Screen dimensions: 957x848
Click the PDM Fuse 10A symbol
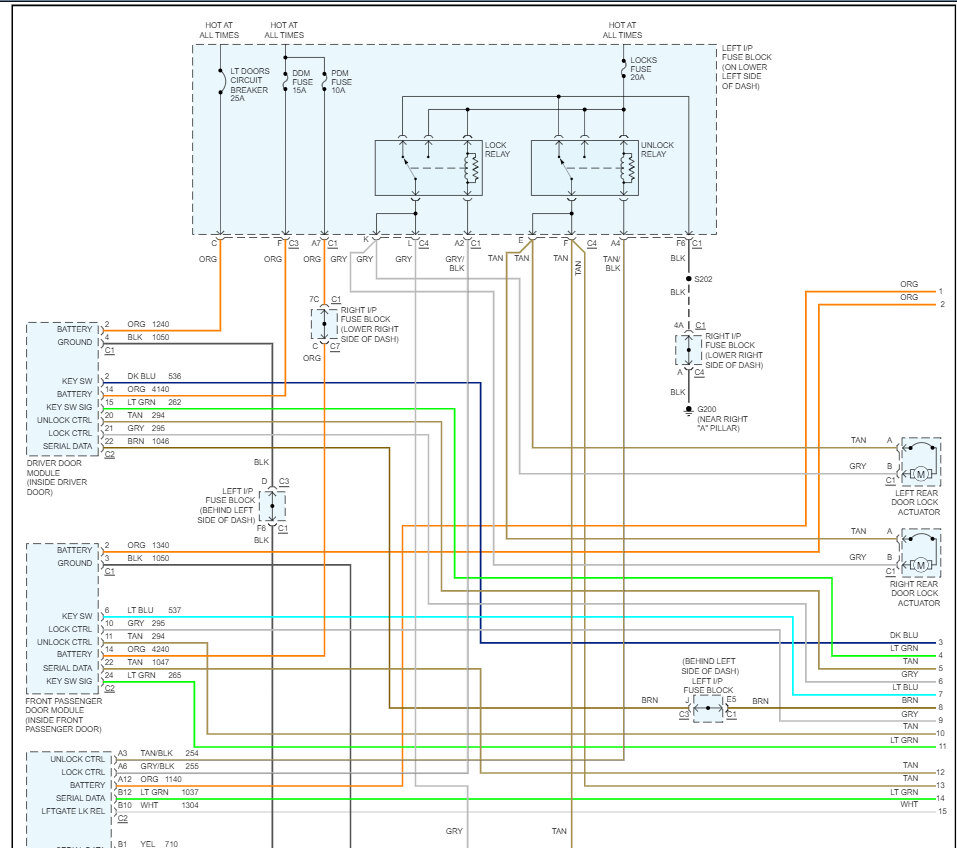click(324, 81)
